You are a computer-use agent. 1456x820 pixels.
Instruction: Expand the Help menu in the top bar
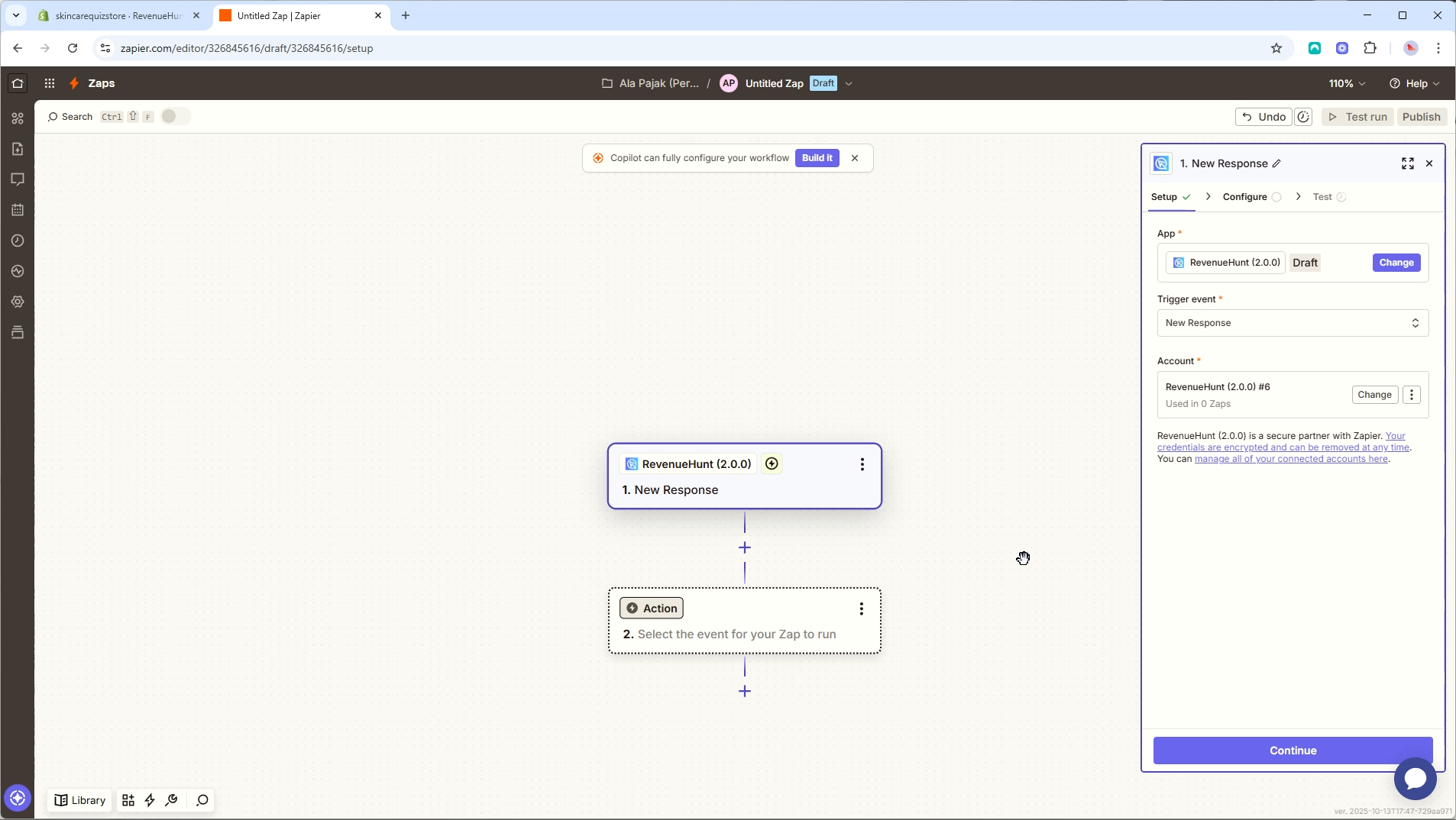[1417, 83]
